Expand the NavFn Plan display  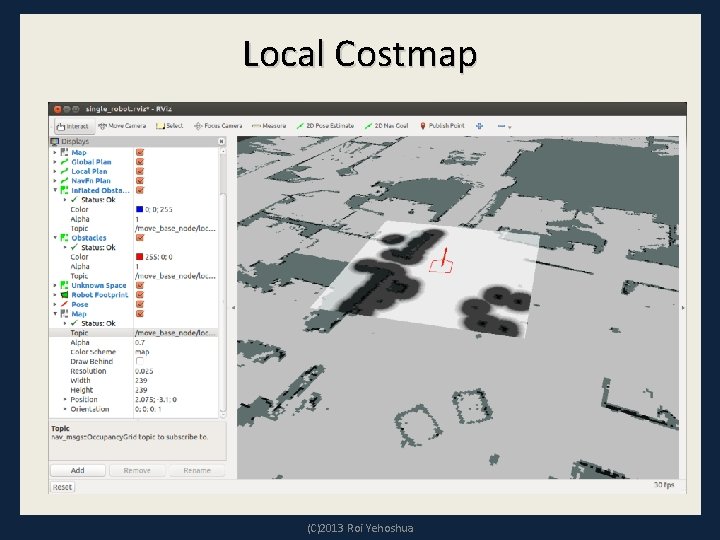[55, 181]
